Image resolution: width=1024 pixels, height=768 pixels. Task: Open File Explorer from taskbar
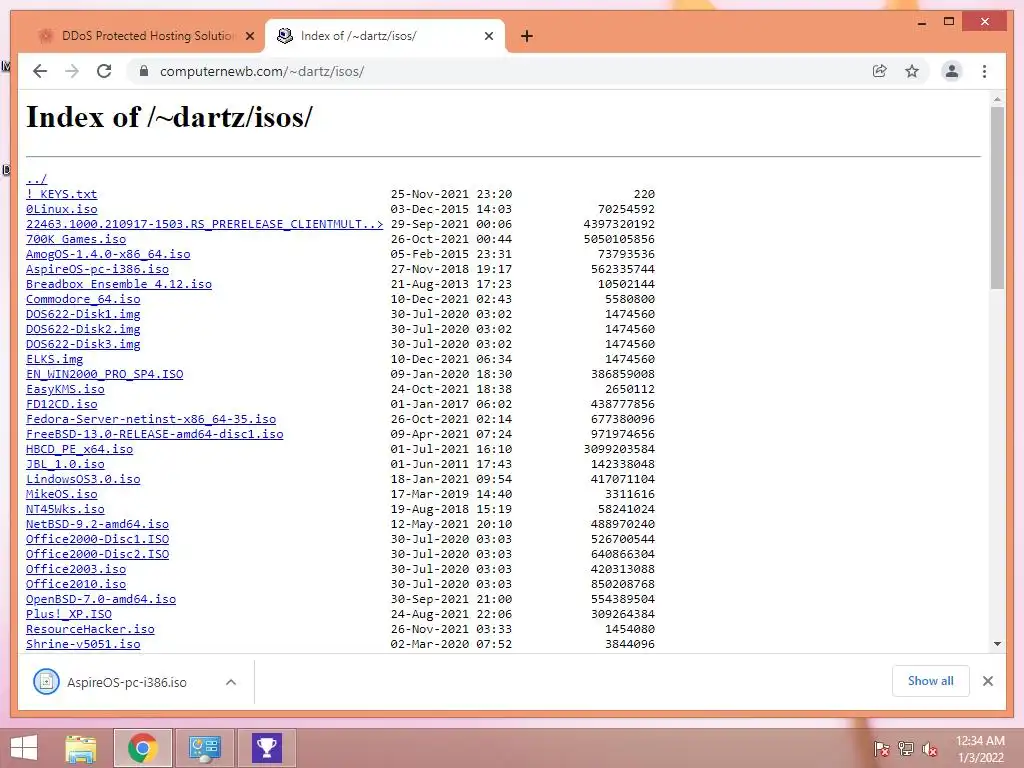(x=80, y=748)
